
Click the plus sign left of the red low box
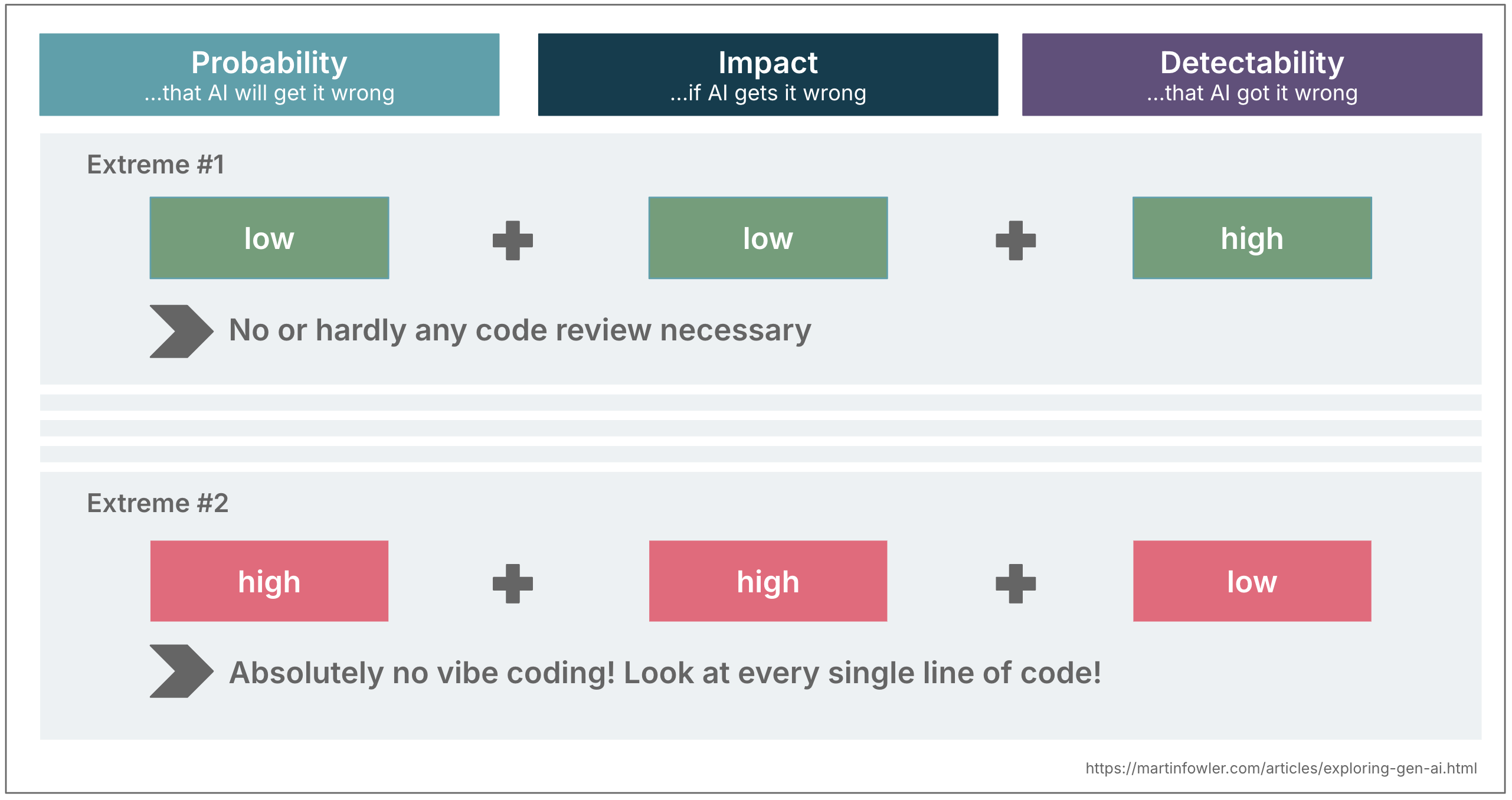[x=1015, y=583]
